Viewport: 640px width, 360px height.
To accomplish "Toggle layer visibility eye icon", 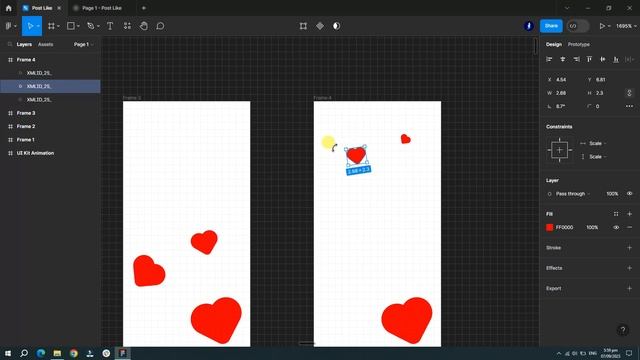I will coord(629,193).
